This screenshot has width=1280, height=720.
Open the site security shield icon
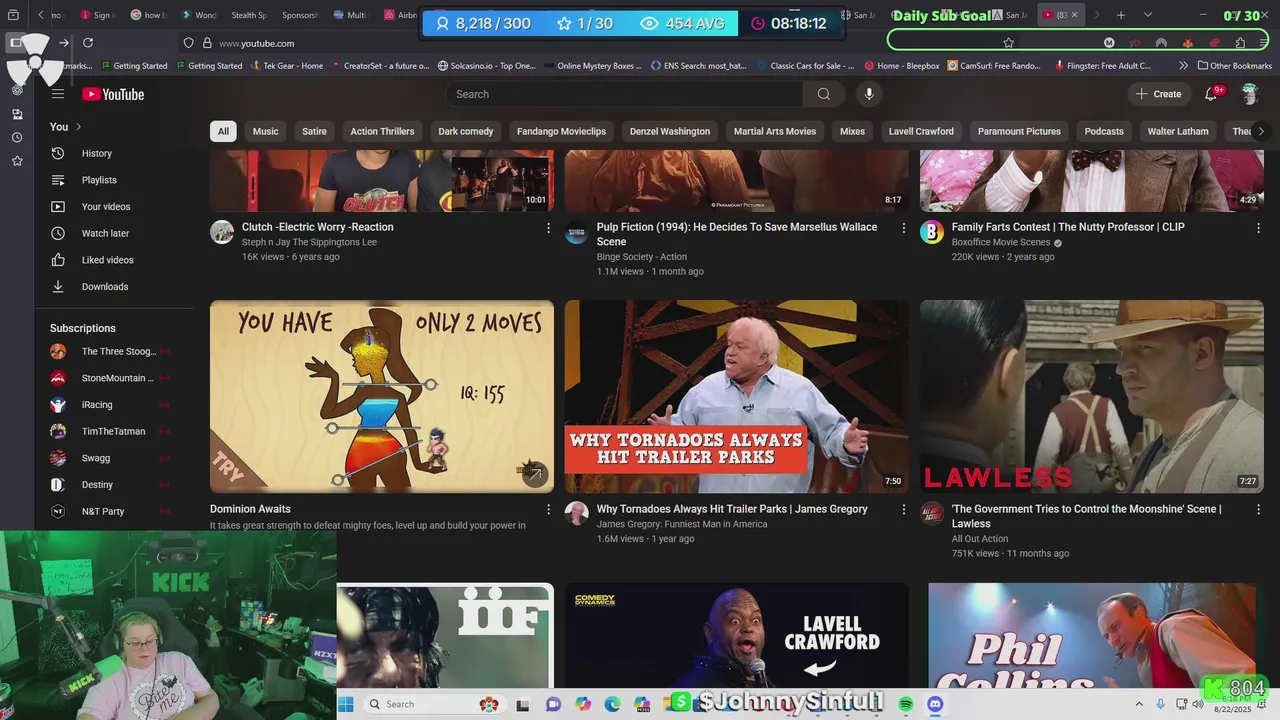(188, 43)
